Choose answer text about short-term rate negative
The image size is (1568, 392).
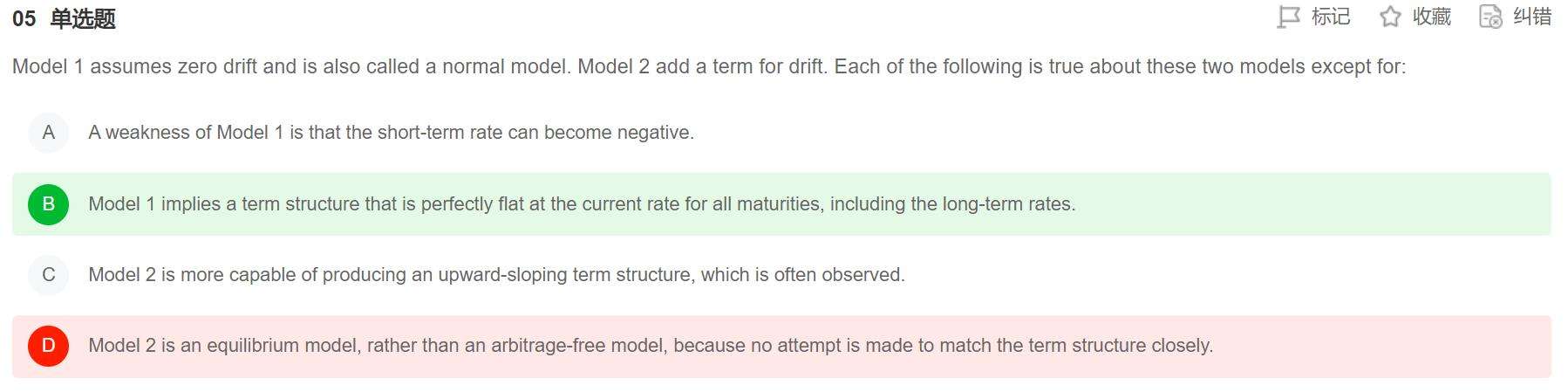(x=391, y=133)
